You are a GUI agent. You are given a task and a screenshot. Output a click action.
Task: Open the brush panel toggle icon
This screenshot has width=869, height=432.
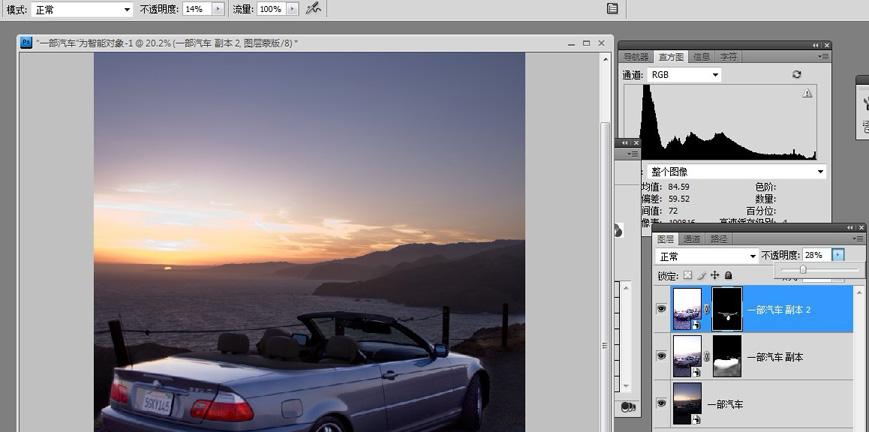pyautogui.click(x=612, y=8)
